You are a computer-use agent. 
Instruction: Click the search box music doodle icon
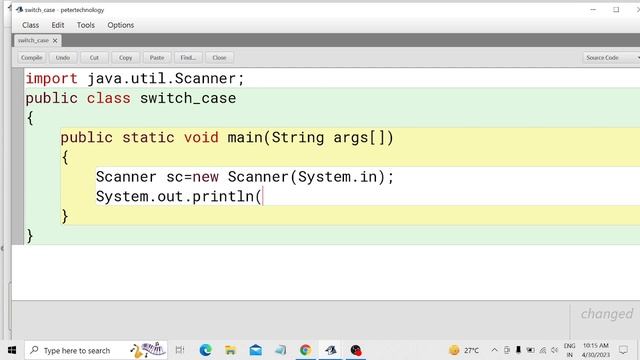(x=147, y=350)
